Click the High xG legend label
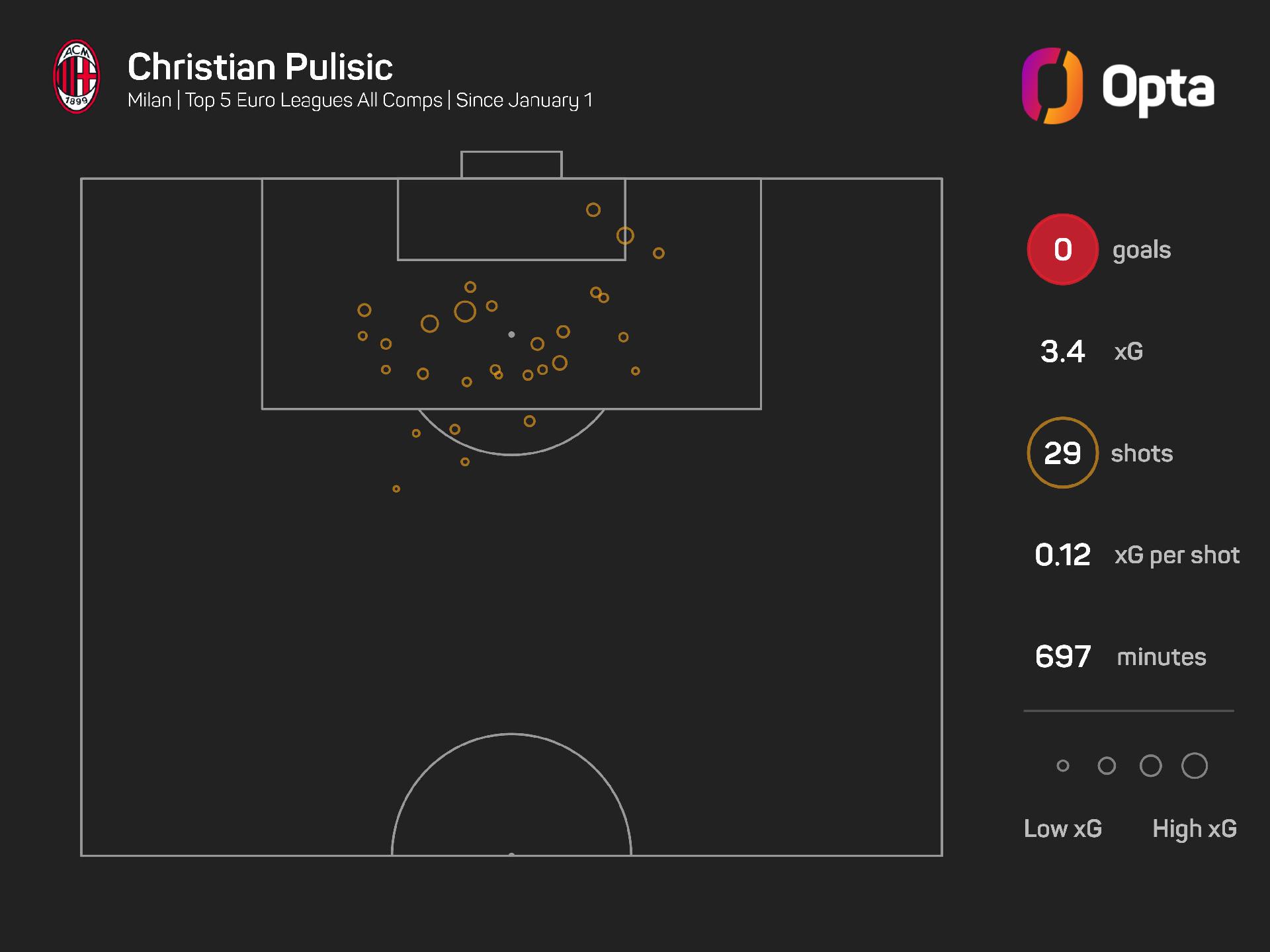 click(1194, 828)
